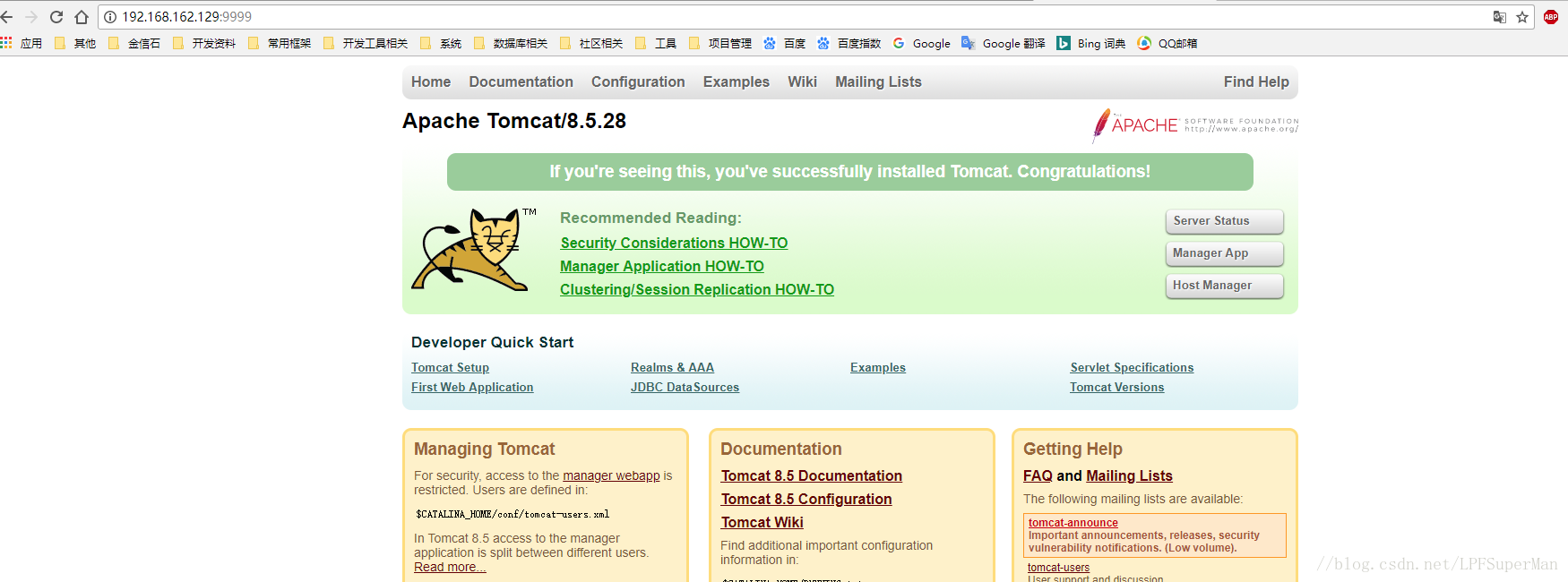
Task: Go to browser home page icon
Action: point(82,17)
